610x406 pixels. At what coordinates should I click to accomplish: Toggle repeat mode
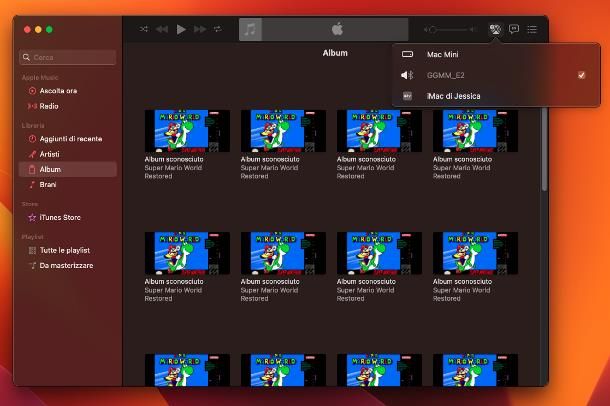pos(218,29)
